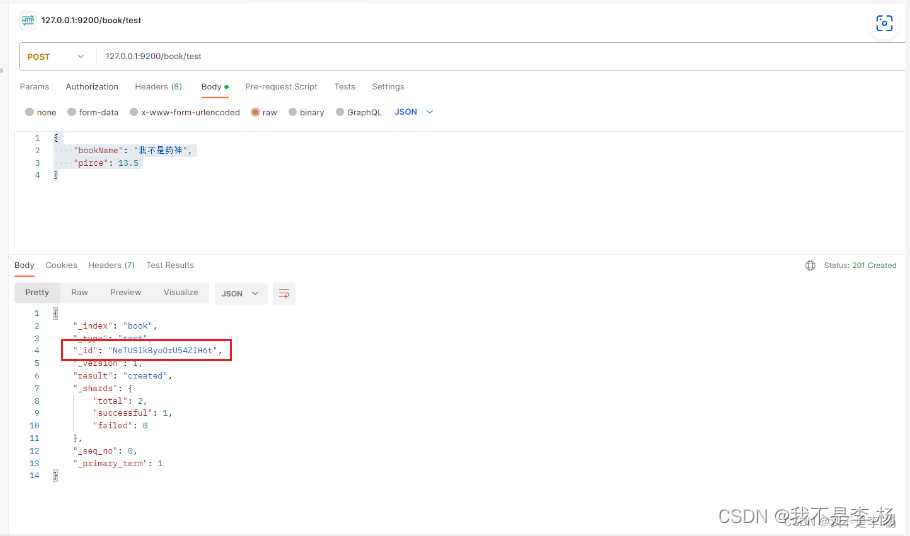Click the "_seq_no": 0 response line

pyautogui.click(x=105, y=451)
